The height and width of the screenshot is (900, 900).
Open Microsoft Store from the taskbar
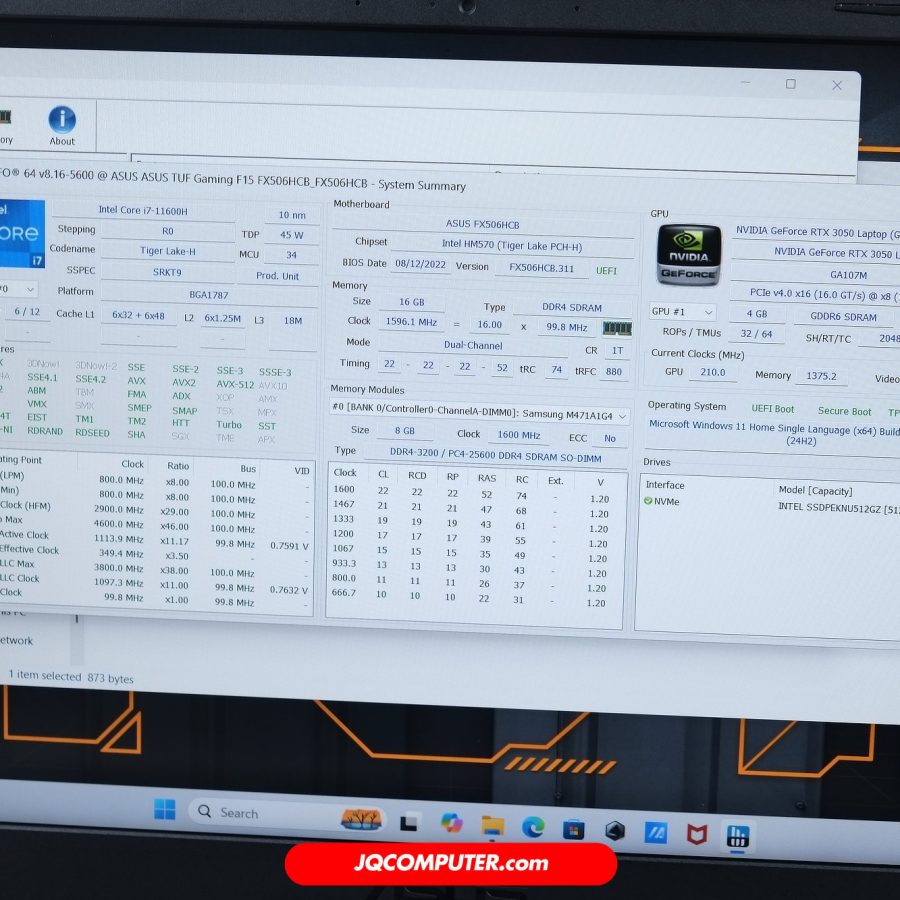[x=573, y=830]
